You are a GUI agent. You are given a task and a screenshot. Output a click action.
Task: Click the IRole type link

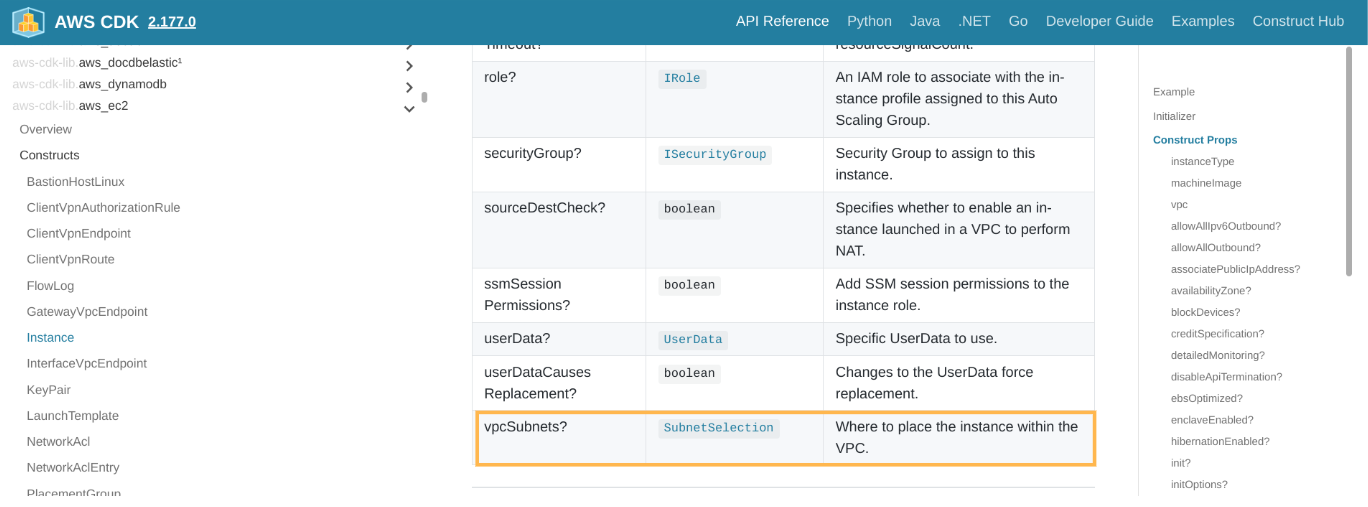pos(682,78)
